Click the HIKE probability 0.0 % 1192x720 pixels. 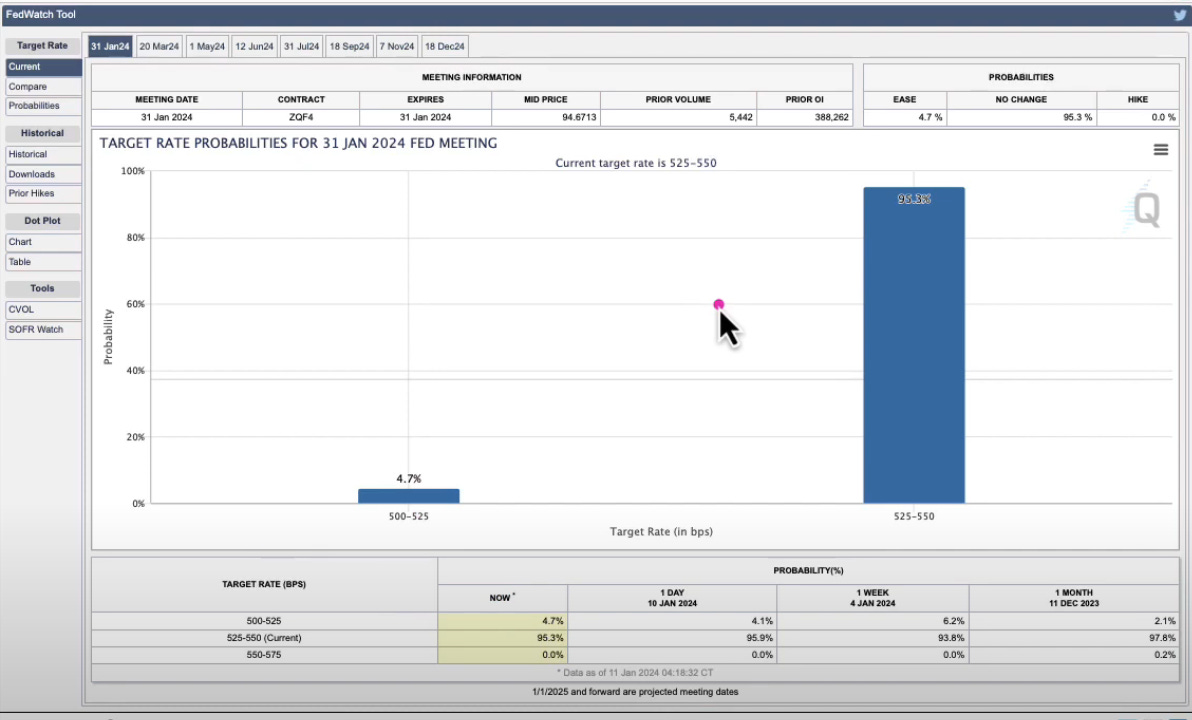pos(1163,117)
